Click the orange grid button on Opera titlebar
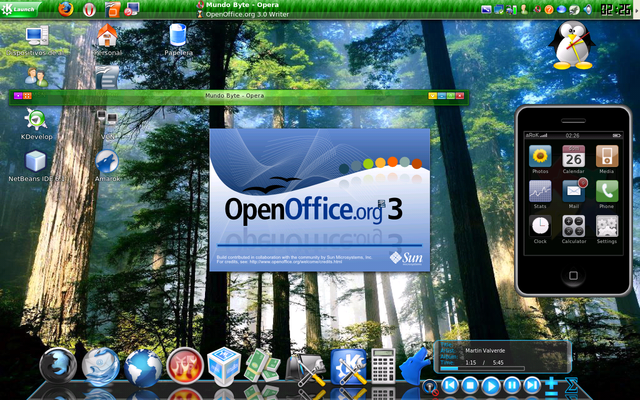640x400 pixels. click(27, 96)
